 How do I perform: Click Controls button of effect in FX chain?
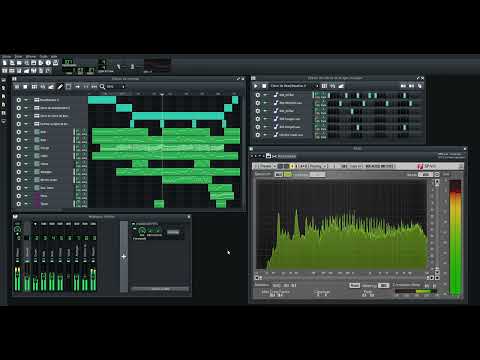coord(173,232)
